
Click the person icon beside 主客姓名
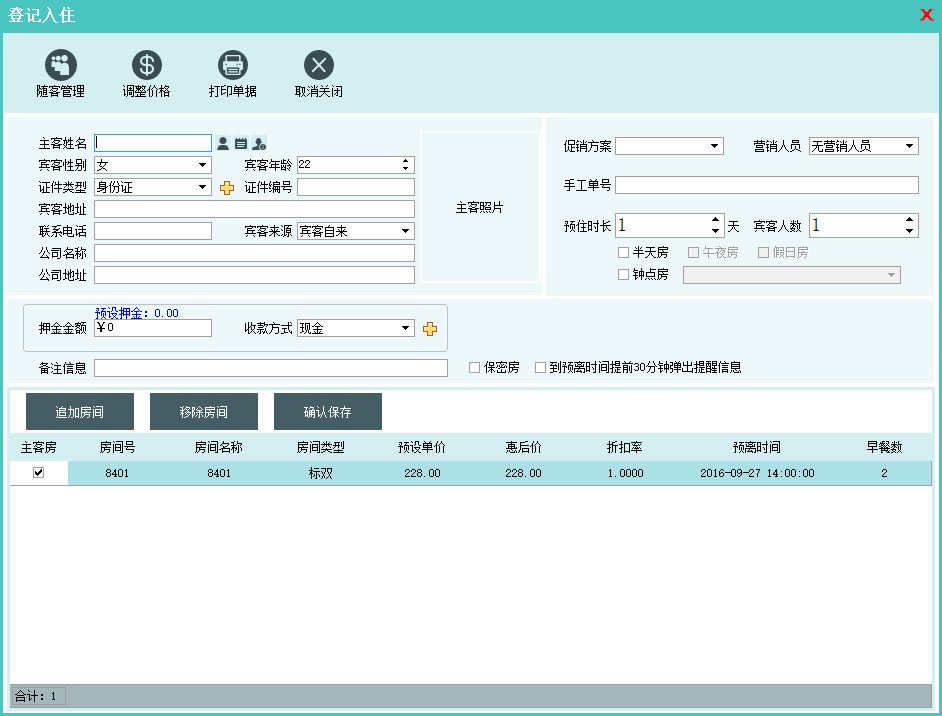pos(224,144)
